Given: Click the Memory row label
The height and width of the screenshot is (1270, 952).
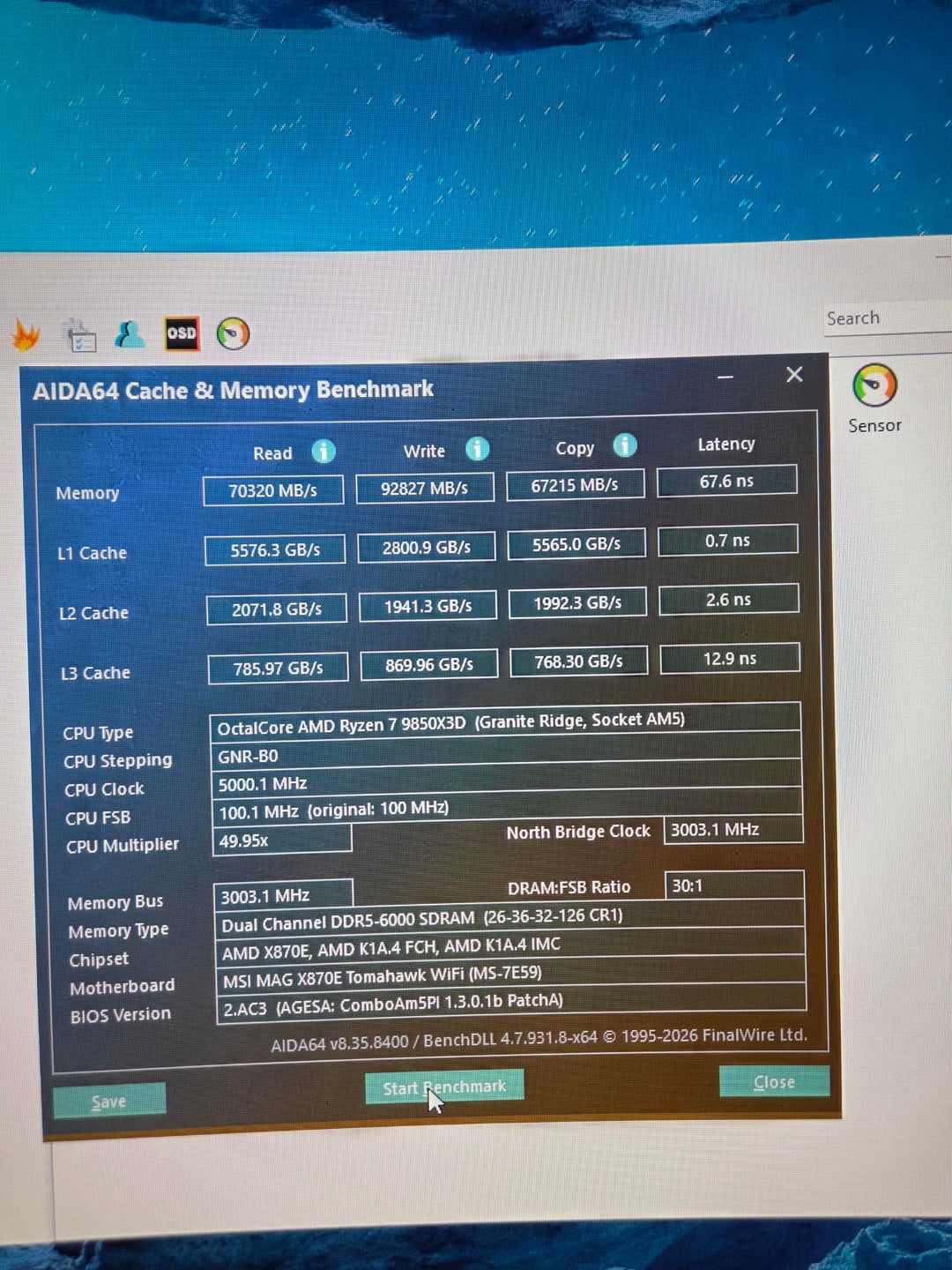Looking at the screenshot, I should coord(87,493).
